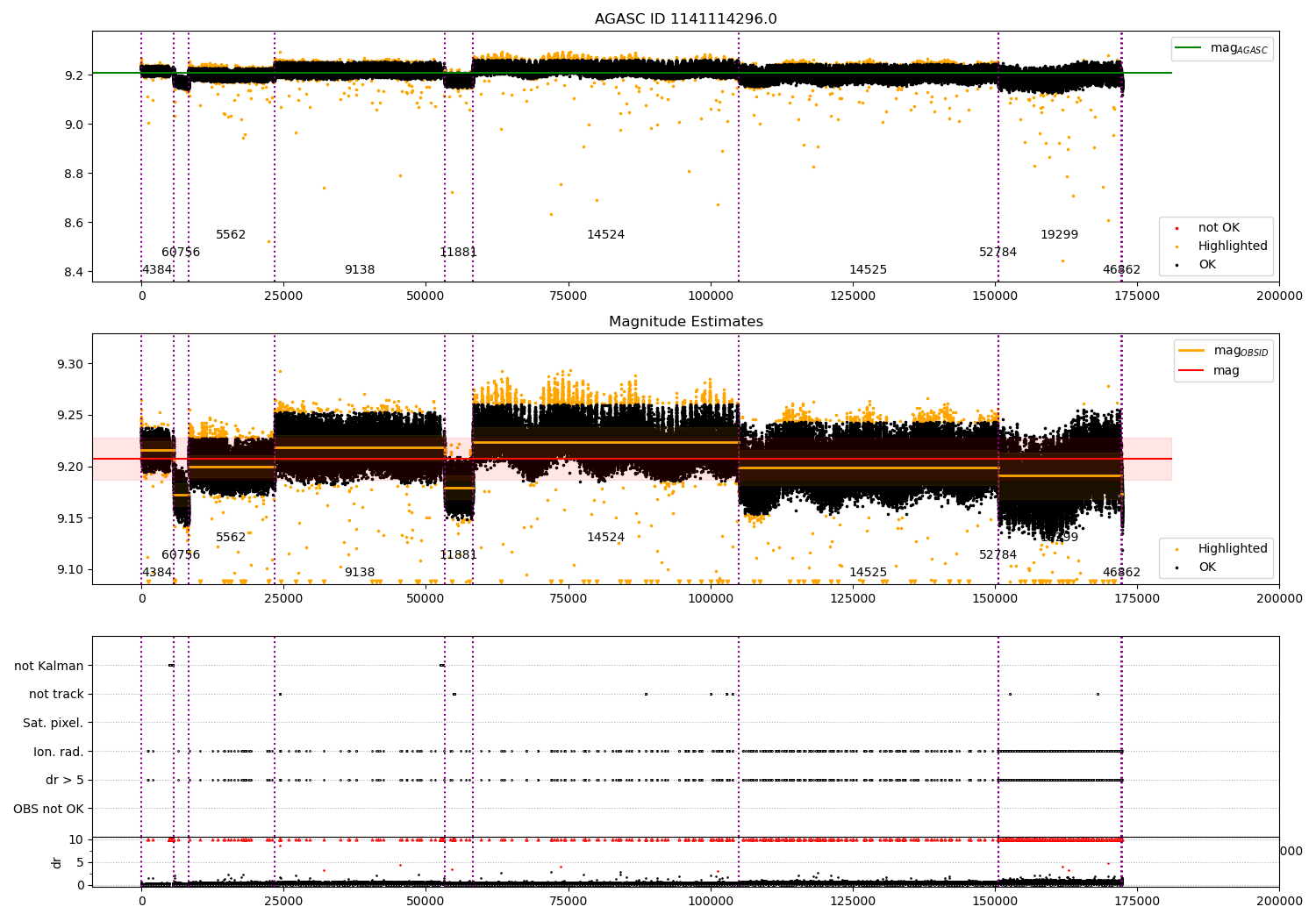Click the not Kalman row label
Screen dimensions: 1316x921
point(49,667)
